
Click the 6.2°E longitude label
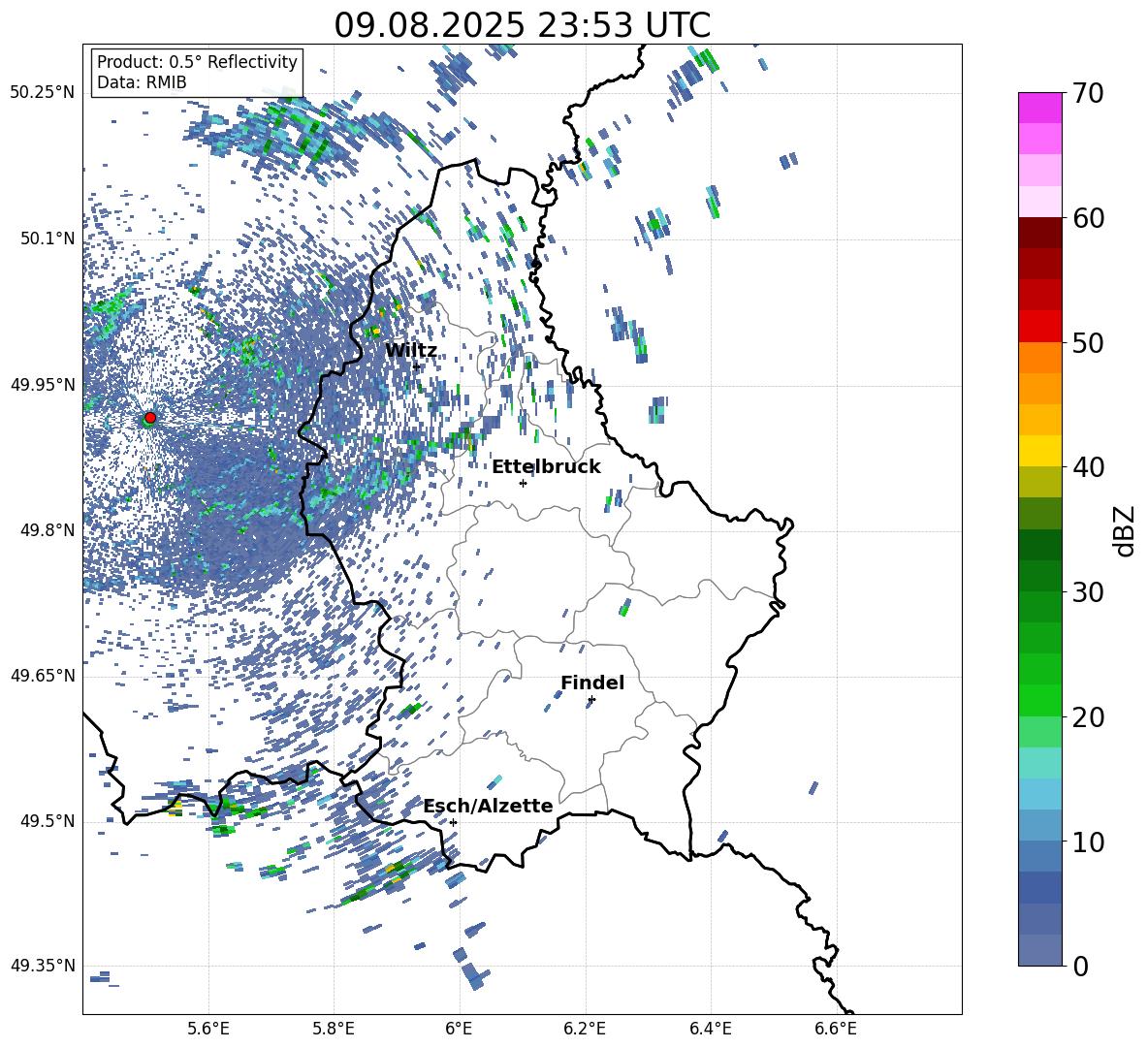coord(585,1029)
